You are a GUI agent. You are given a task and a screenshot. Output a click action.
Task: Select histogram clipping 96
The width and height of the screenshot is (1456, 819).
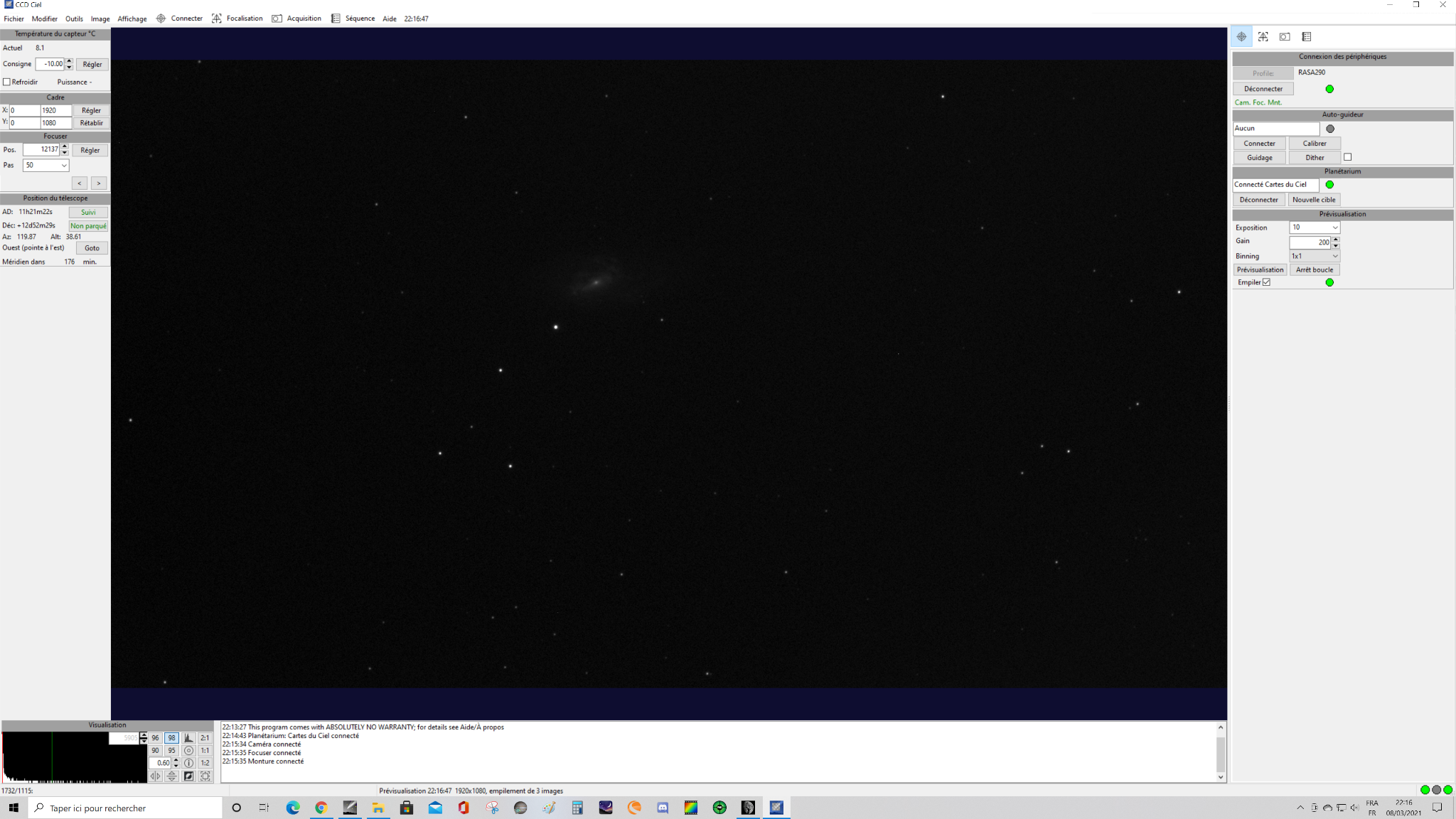pos(155,738)
